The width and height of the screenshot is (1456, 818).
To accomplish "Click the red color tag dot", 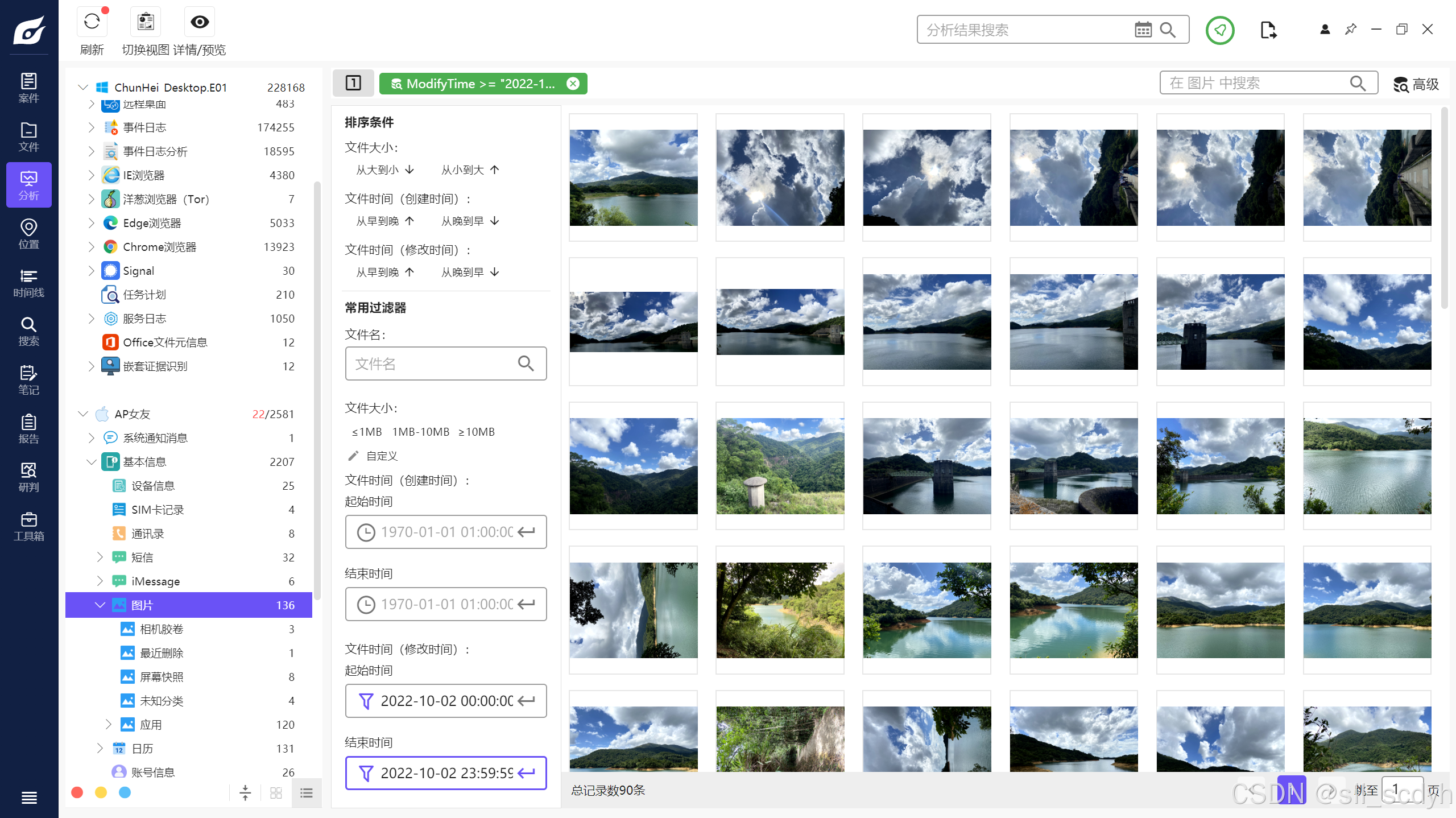I will click(x=77, y=792).
